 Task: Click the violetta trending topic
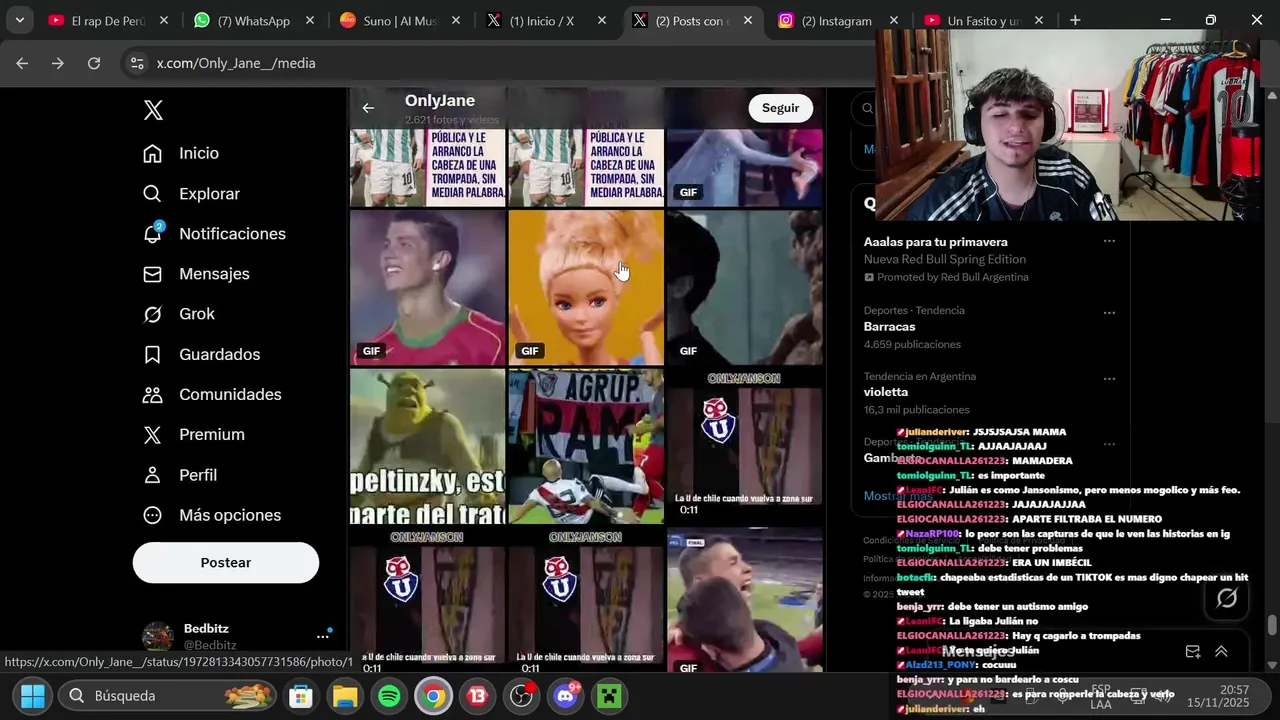point(886,392)
